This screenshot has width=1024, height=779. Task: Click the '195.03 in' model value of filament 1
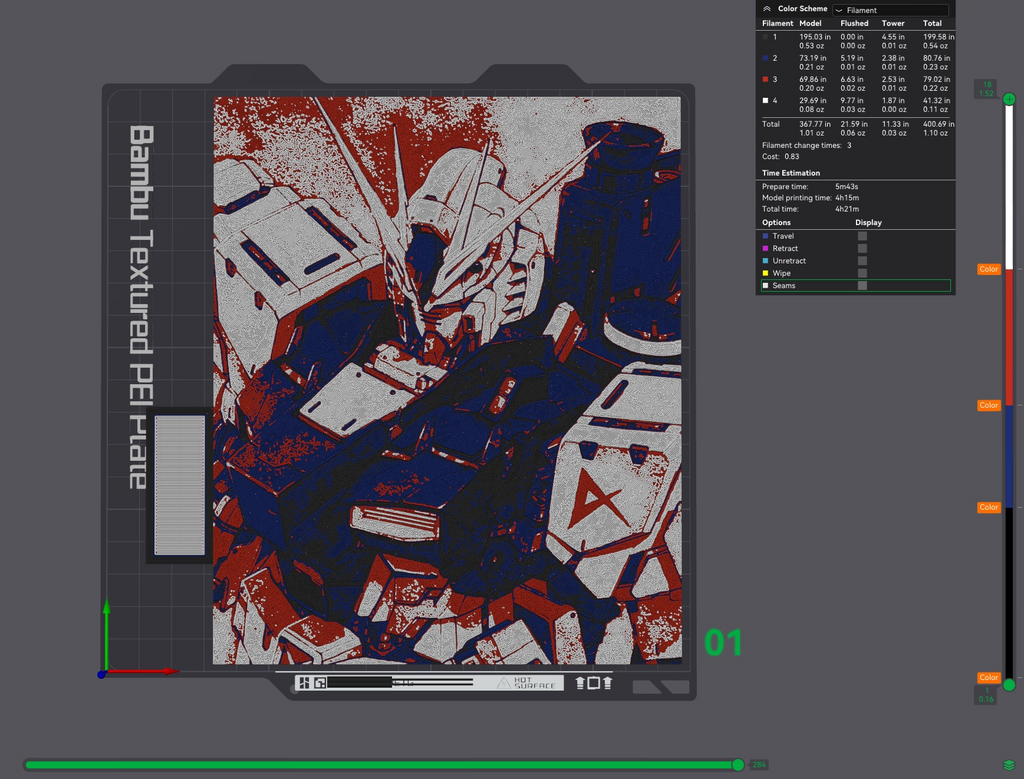(815, 37)
